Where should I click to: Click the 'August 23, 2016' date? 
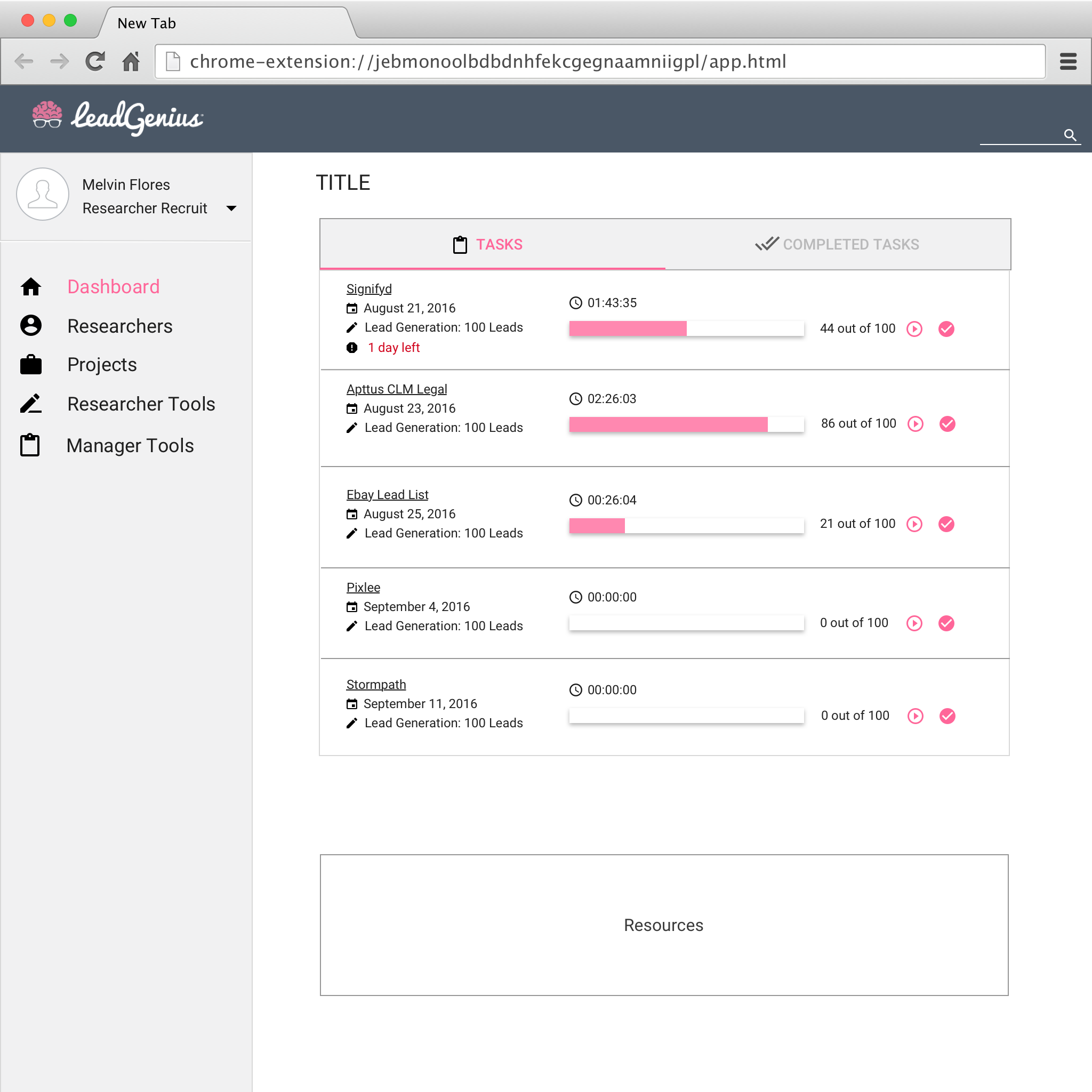coord(409,408)
